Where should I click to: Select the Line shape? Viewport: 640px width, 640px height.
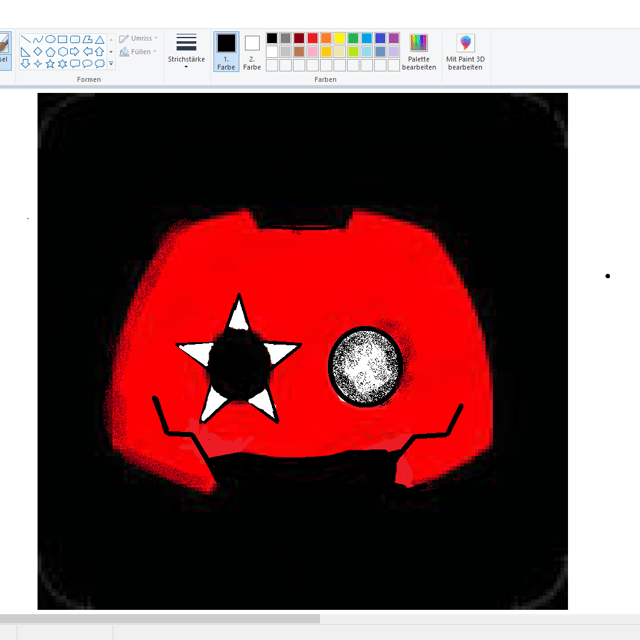click(25, 39)
